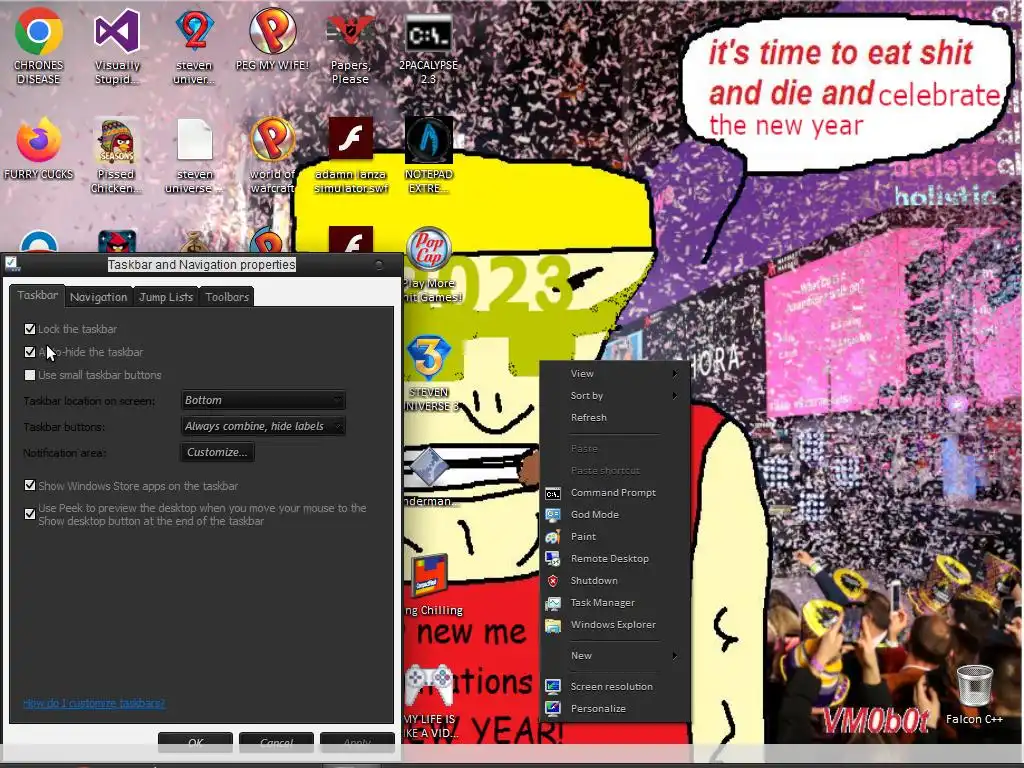
Task: Expand the New submenu
Action: pyautogui.click(x=615, y=656)
